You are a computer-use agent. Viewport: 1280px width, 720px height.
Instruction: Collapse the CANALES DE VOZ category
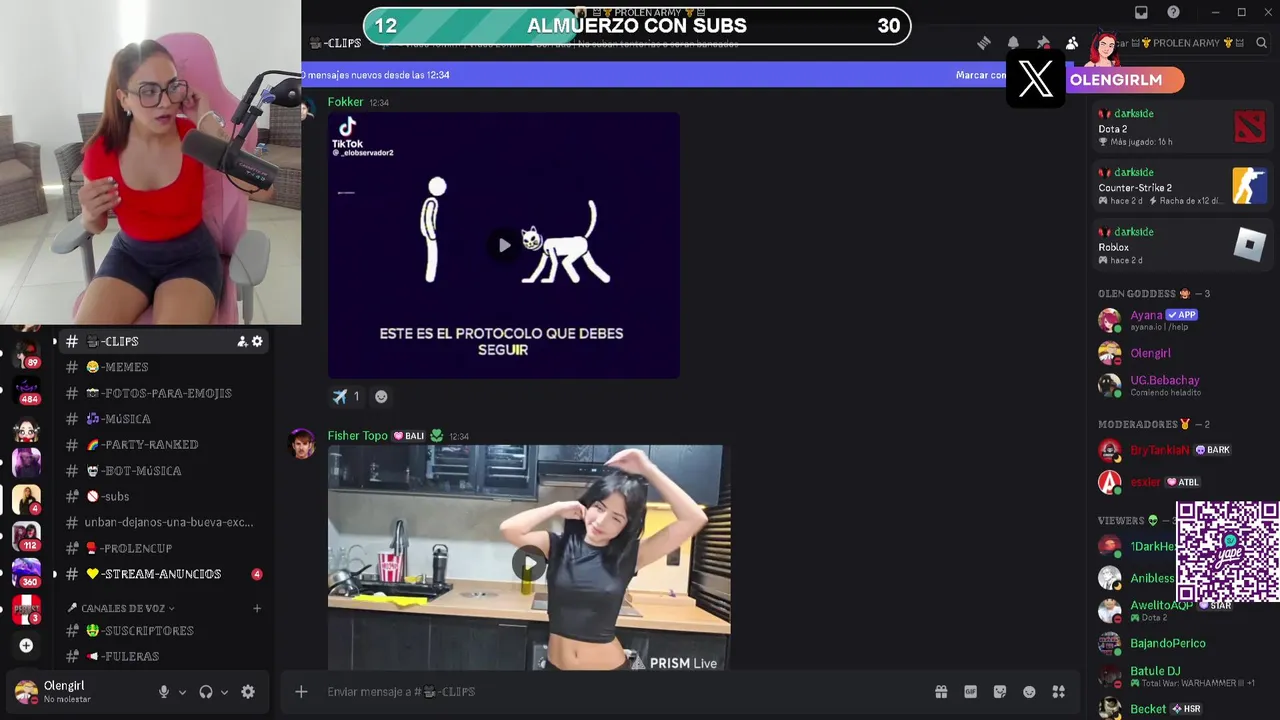pos(121,608)
